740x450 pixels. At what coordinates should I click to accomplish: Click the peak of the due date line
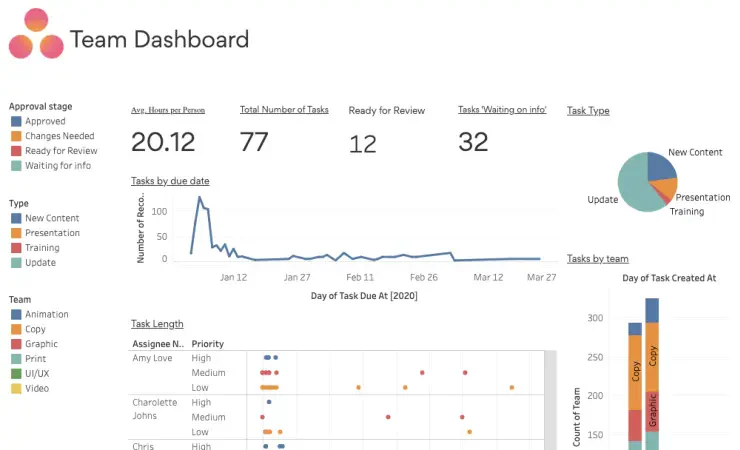coord(200,197)
